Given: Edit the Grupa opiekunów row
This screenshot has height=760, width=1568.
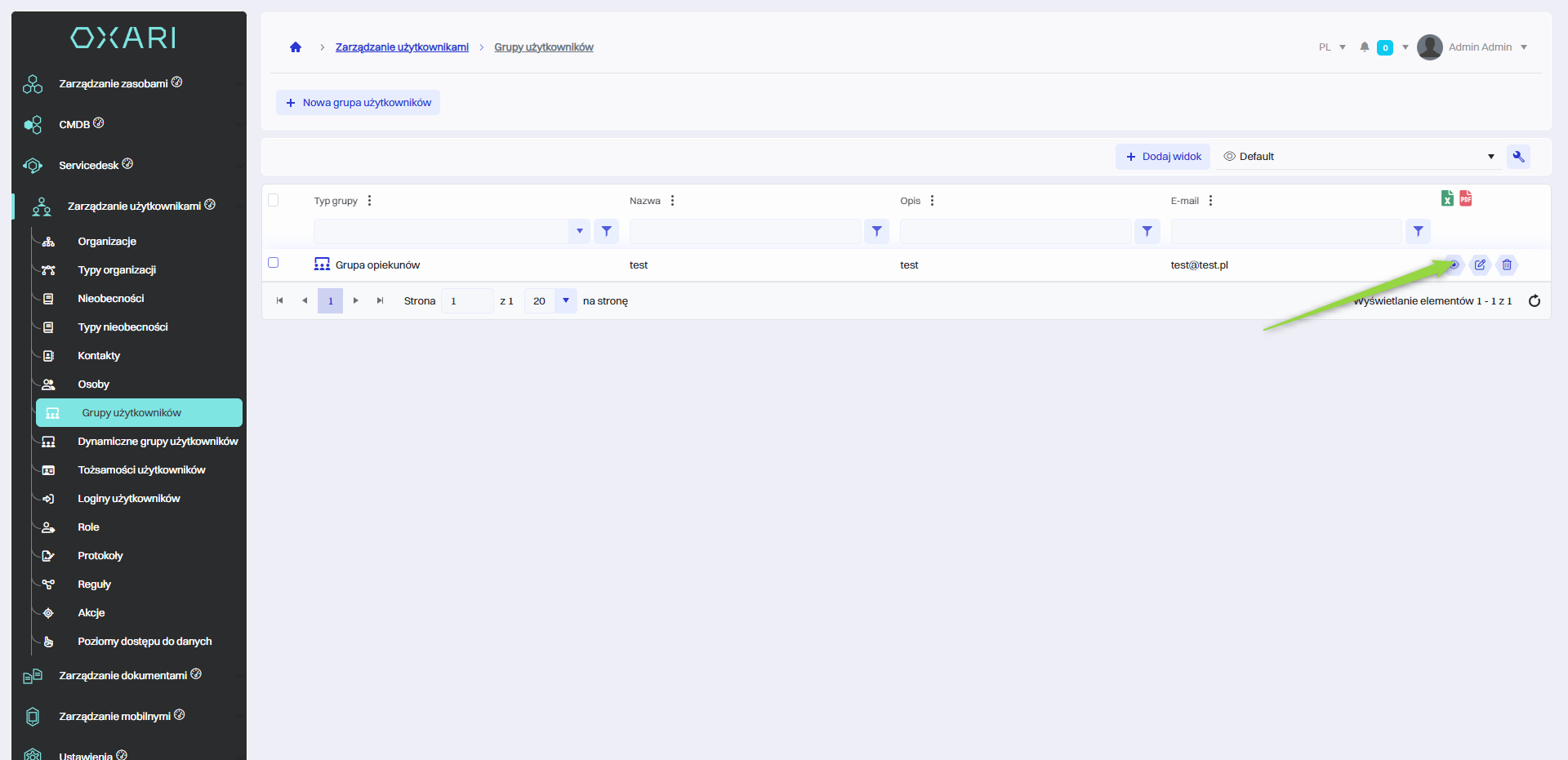Looking at the screenshot, I should pos(1480,264).
